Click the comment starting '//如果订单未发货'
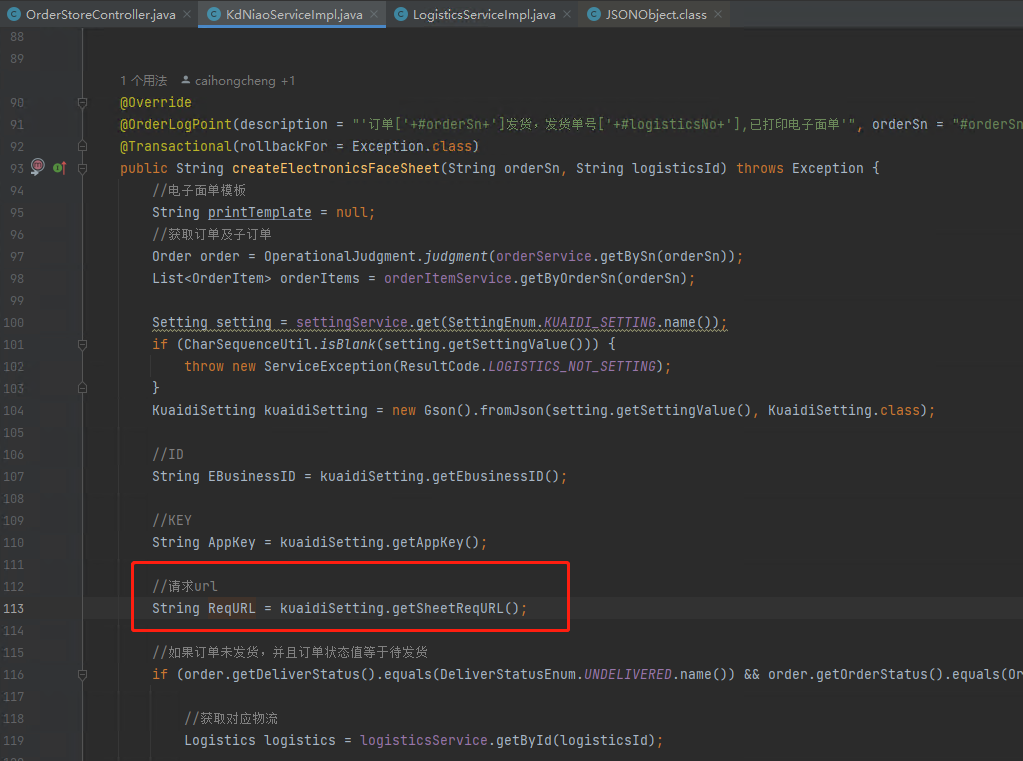The image size is (1023, 761). 290,652
